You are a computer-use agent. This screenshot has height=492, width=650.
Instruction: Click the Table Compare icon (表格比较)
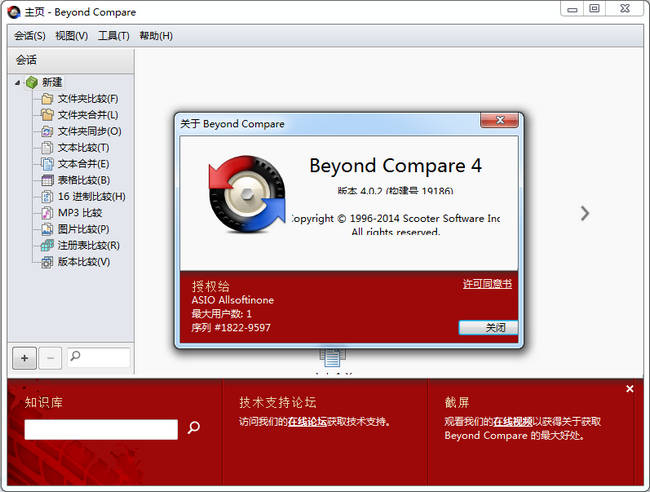coord(47,180)
